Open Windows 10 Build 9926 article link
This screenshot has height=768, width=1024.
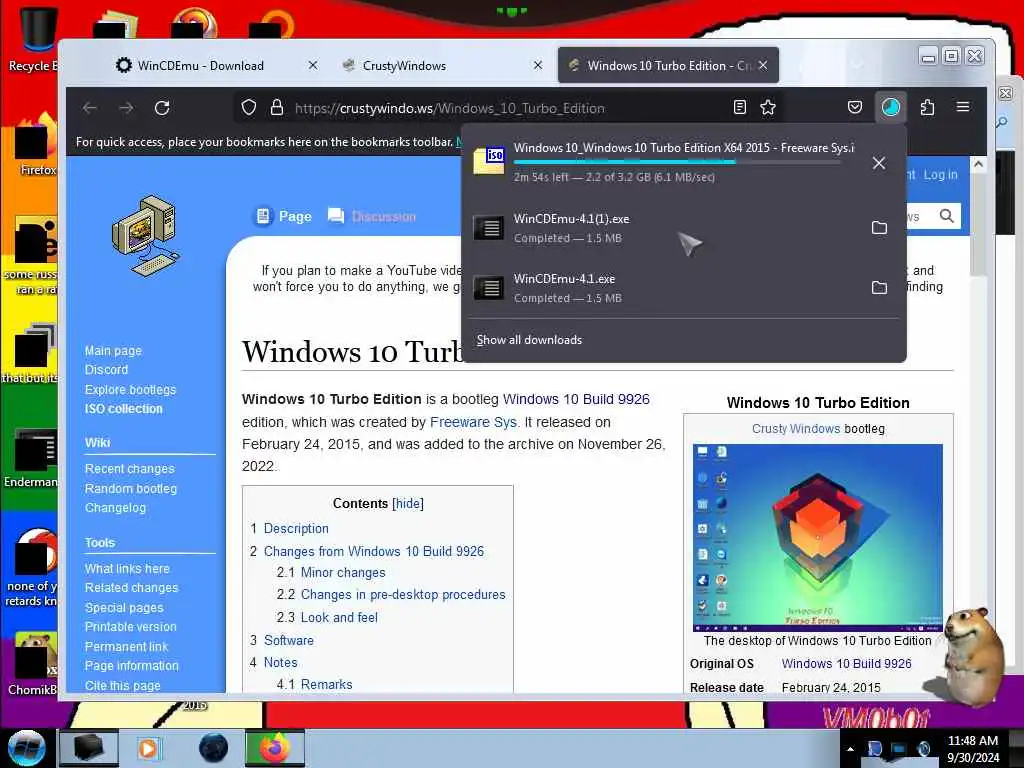click(x=576, y=399)
